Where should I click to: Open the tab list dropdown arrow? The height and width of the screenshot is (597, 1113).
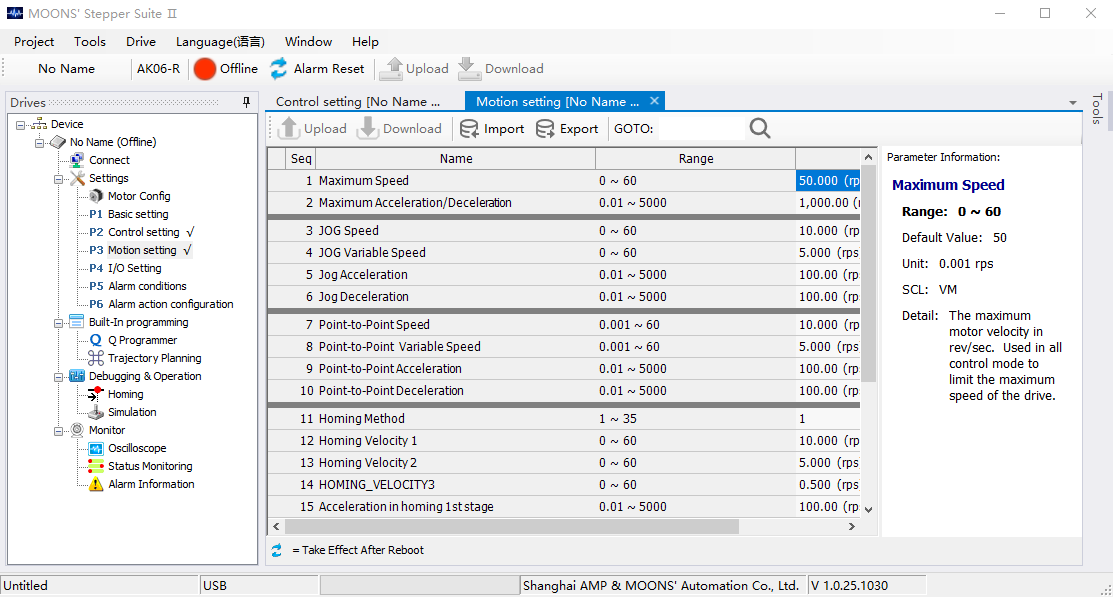coord(1073,103)
